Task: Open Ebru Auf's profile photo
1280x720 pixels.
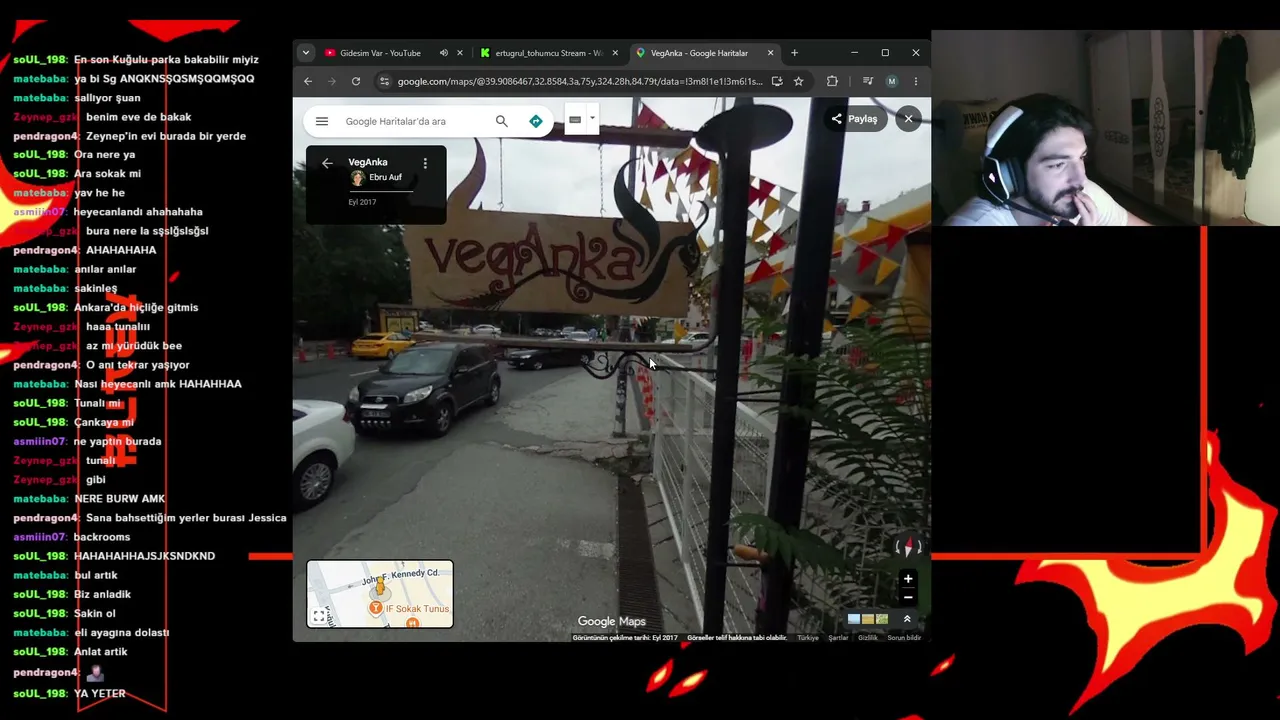Action: tap(357, 178)
